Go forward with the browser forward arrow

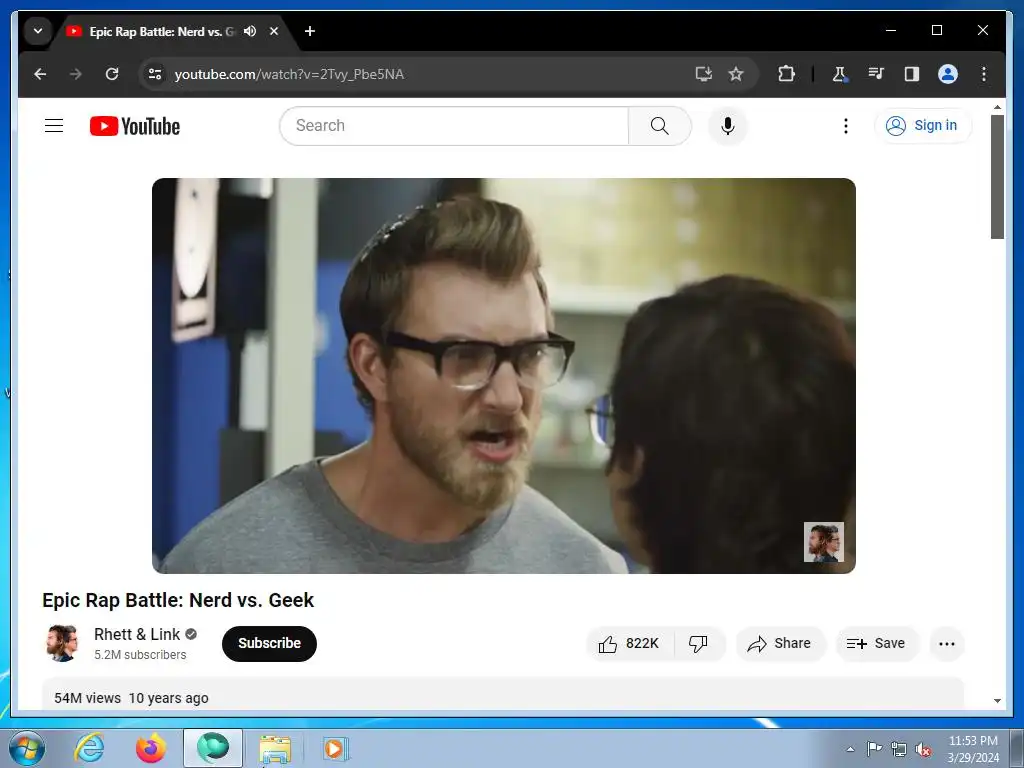(76, 74)
